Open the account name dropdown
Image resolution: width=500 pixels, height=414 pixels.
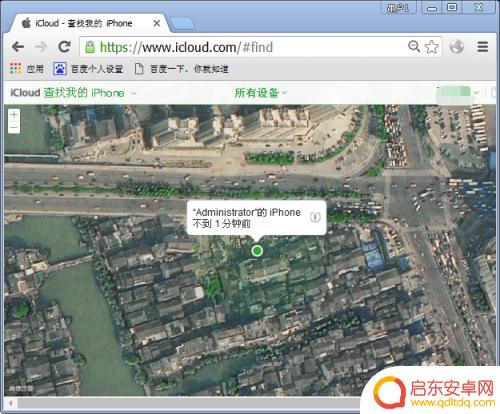[x=458, y=92]
